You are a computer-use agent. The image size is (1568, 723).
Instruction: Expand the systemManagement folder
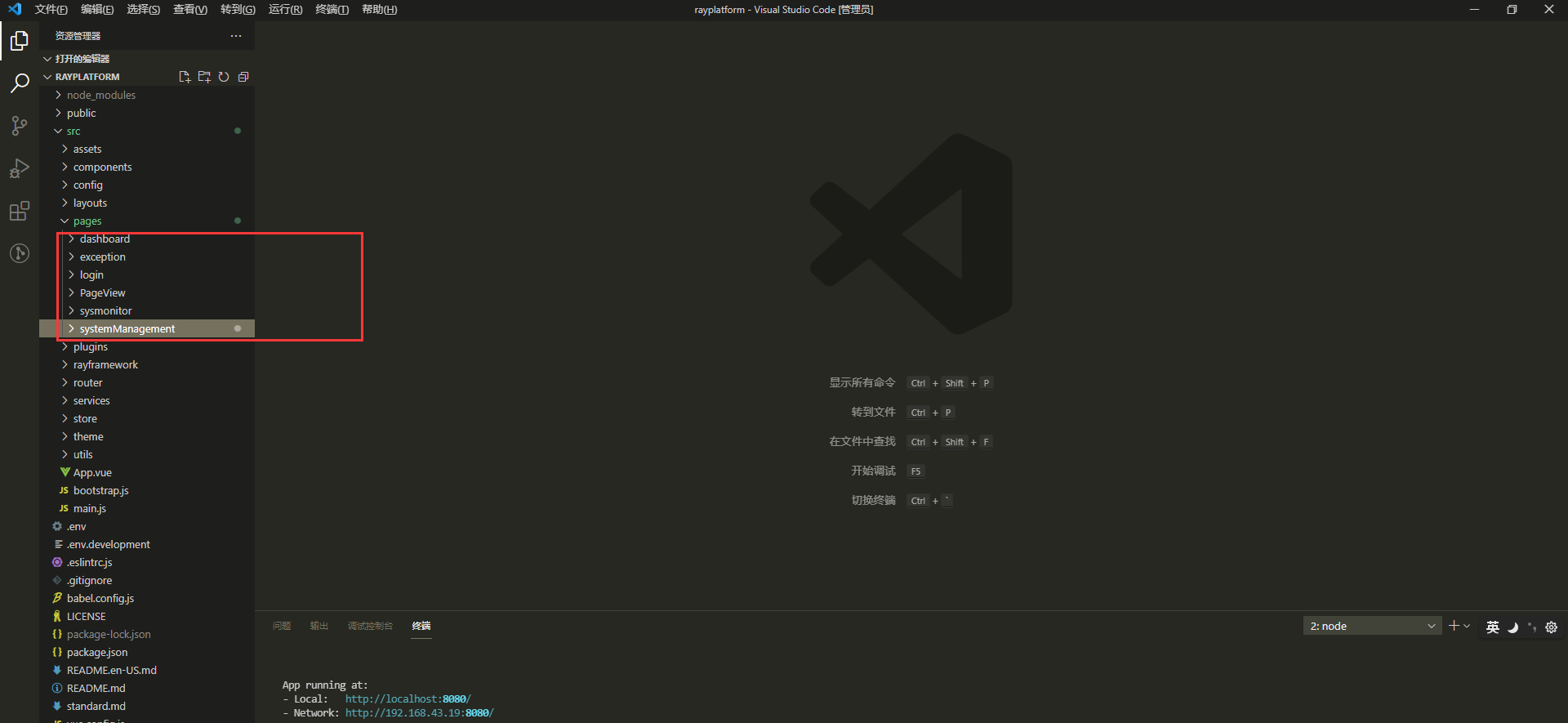coord(147,328)
